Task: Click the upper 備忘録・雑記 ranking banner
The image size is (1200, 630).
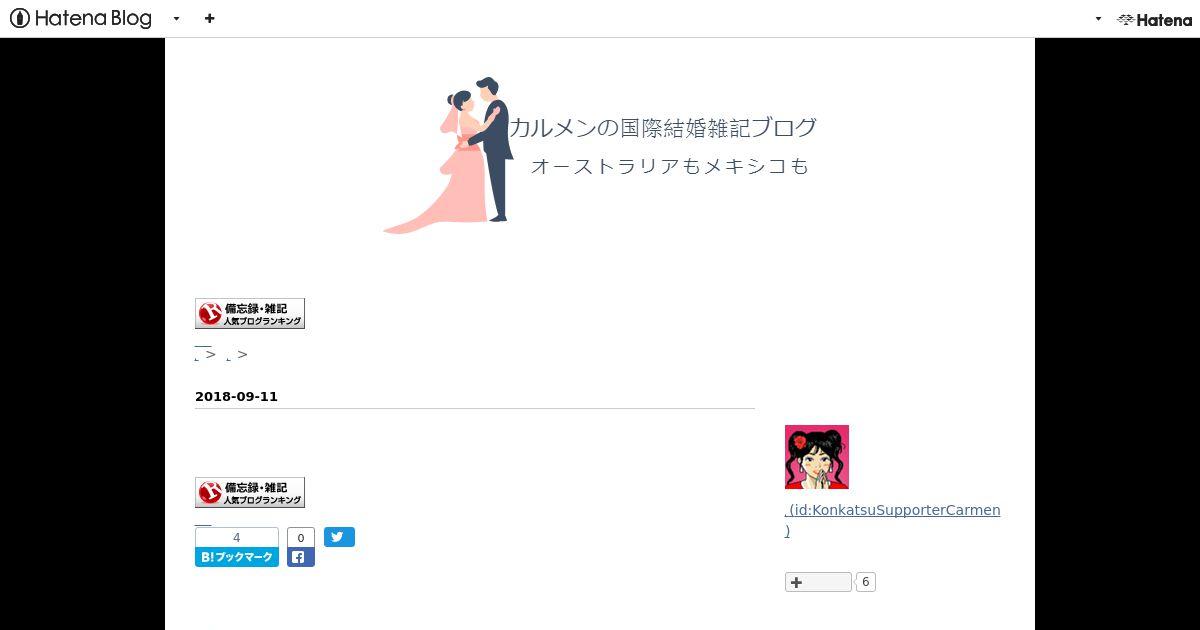Action: pyautogui.click(x=250, y=313)
